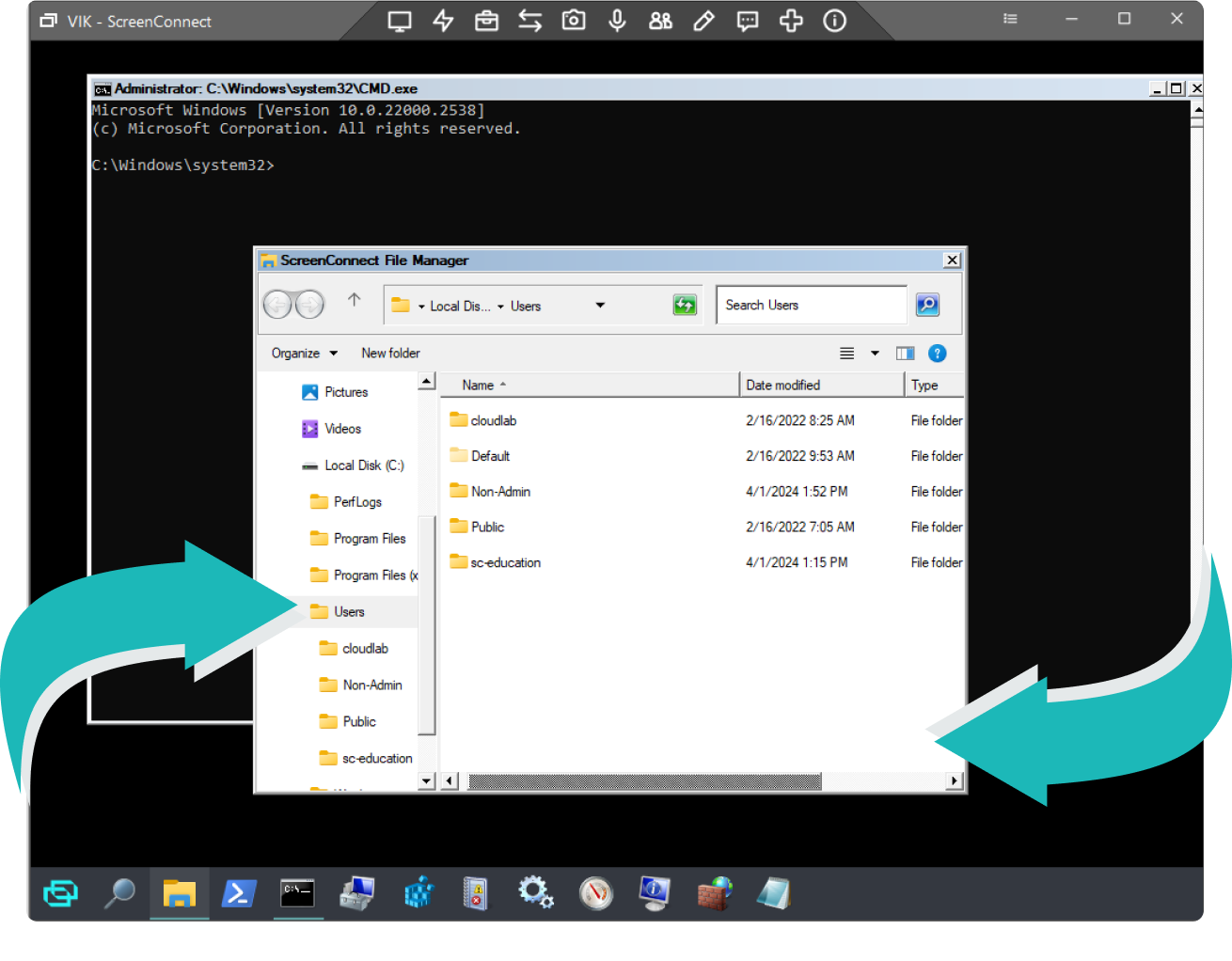This screenshot has width=1232, height=961.
Task: Click the Up one level arrow
Action: [354, 300]
